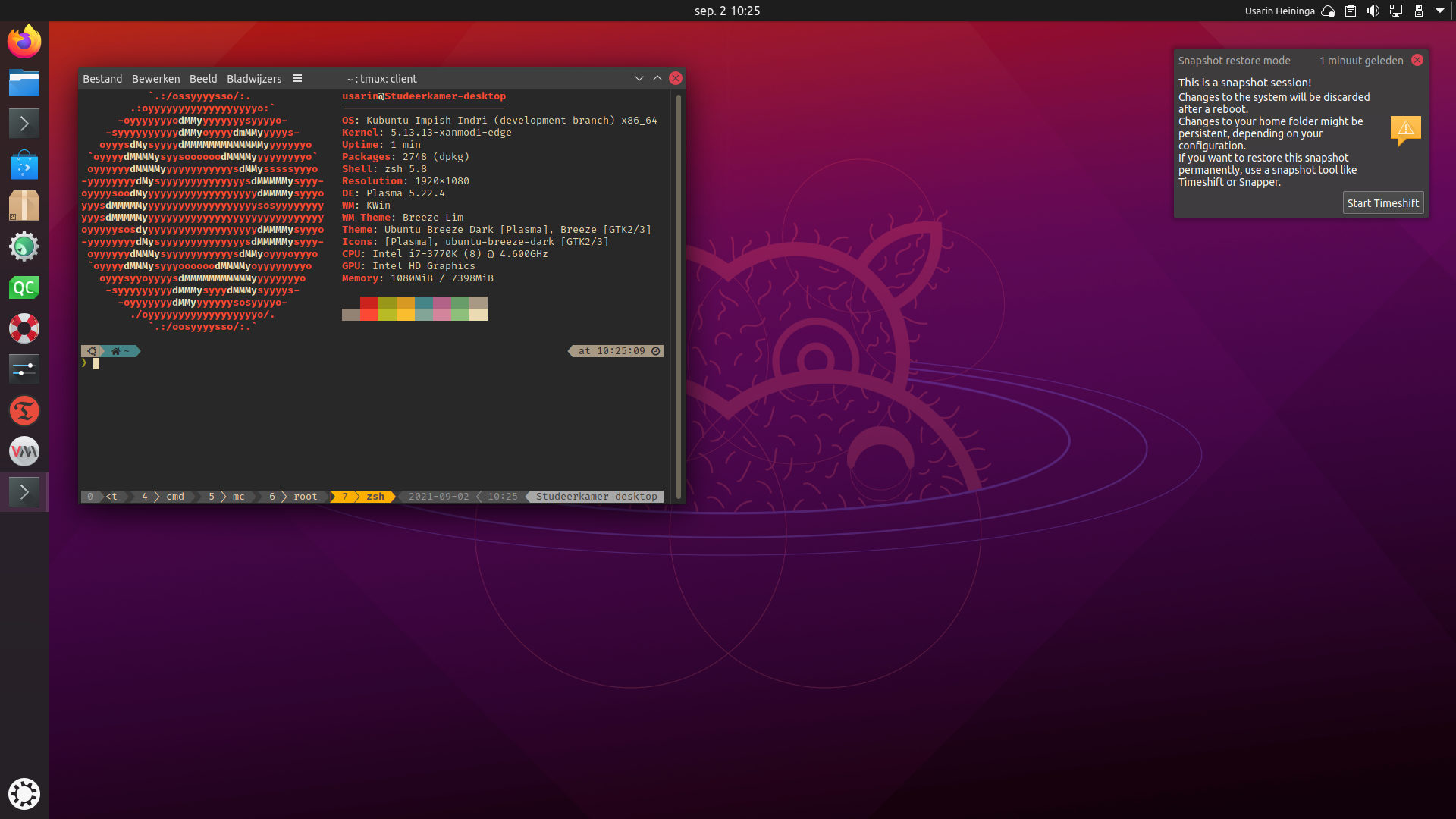This screenshot has width=1456, height=819.
Task: Open the Konsole hamburger menu icon
Action: click(297, 78)
